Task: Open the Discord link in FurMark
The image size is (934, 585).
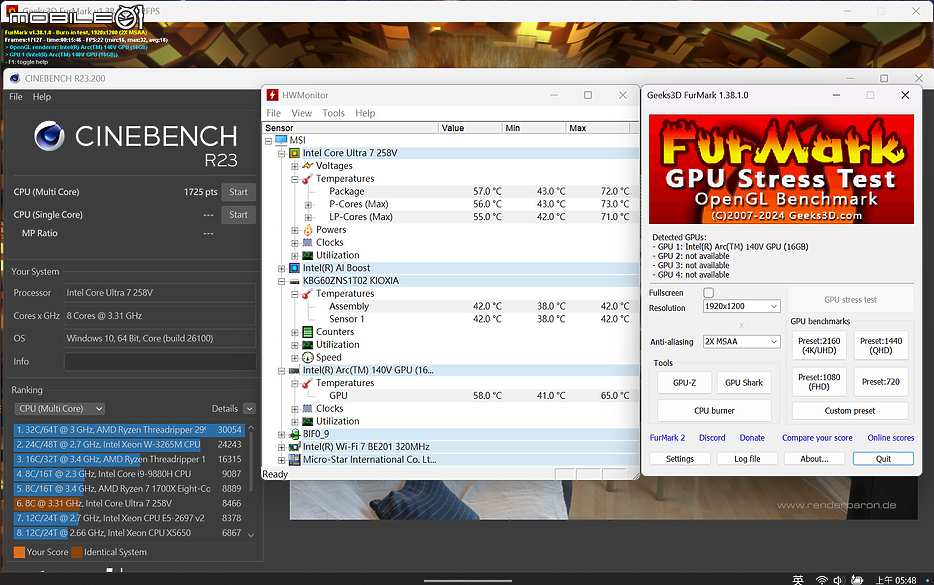Action: (712, 438)
